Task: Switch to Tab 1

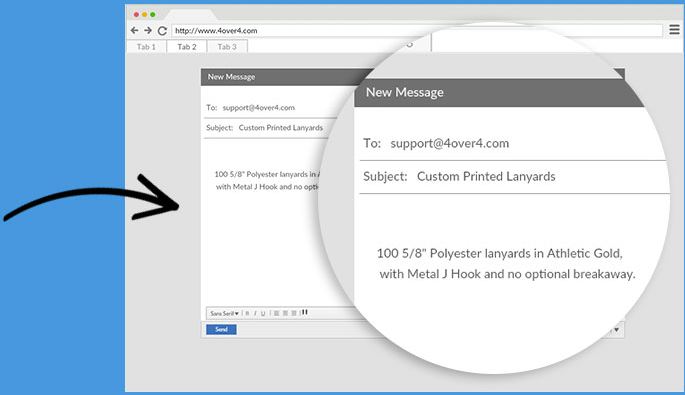Action: 146,47
